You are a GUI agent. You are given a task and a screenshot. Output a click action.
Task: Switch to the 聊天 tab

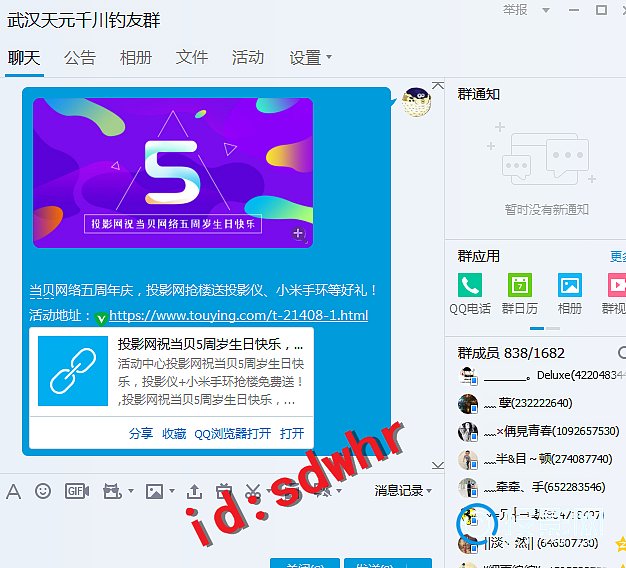click(x=24, y=57)
